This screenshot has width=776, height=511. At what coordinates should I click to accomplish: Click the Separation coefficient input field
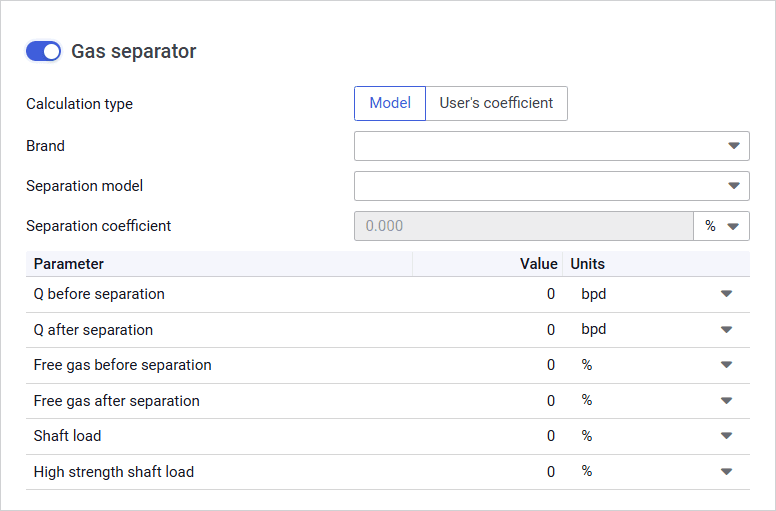tap(523, 226)
